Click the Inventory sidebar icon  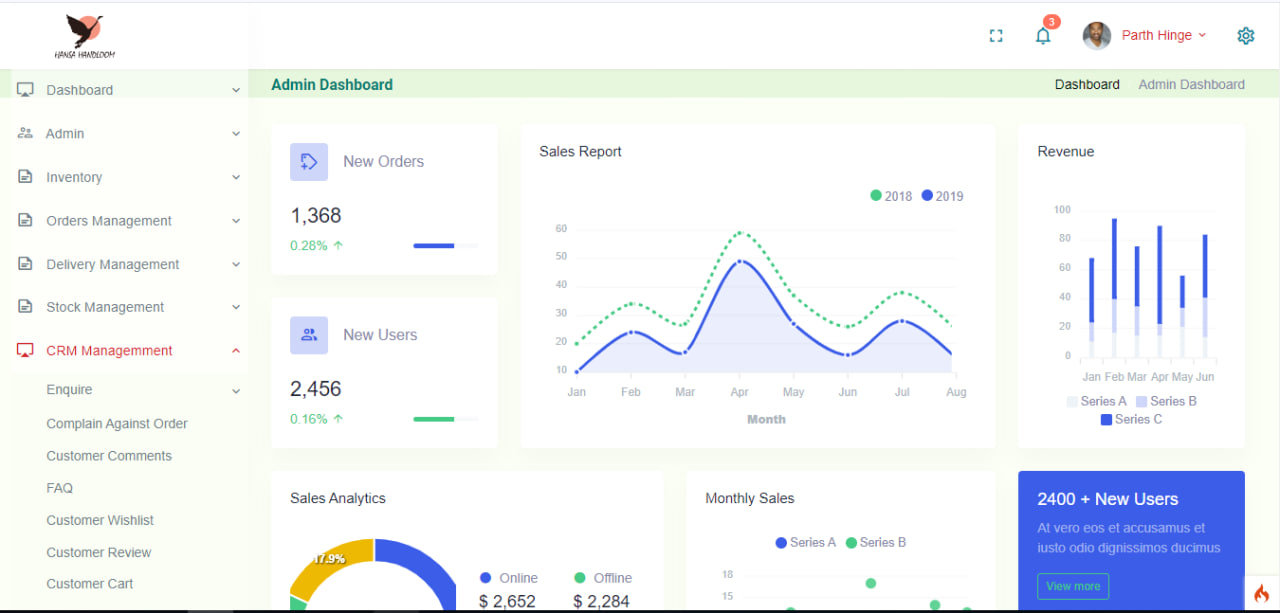pos(26,177)
